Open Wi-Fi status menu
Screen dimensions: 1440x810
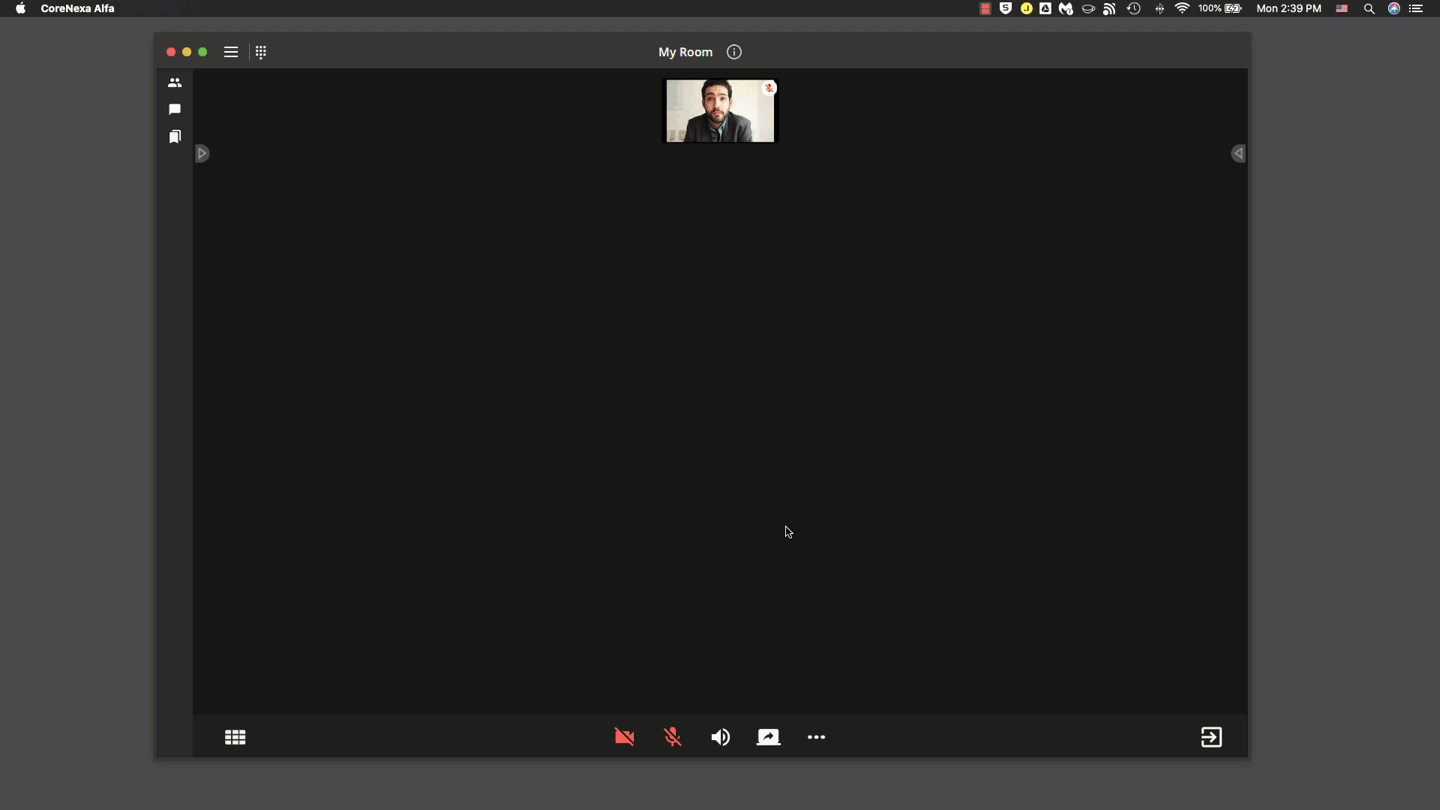coord(1182,8)
